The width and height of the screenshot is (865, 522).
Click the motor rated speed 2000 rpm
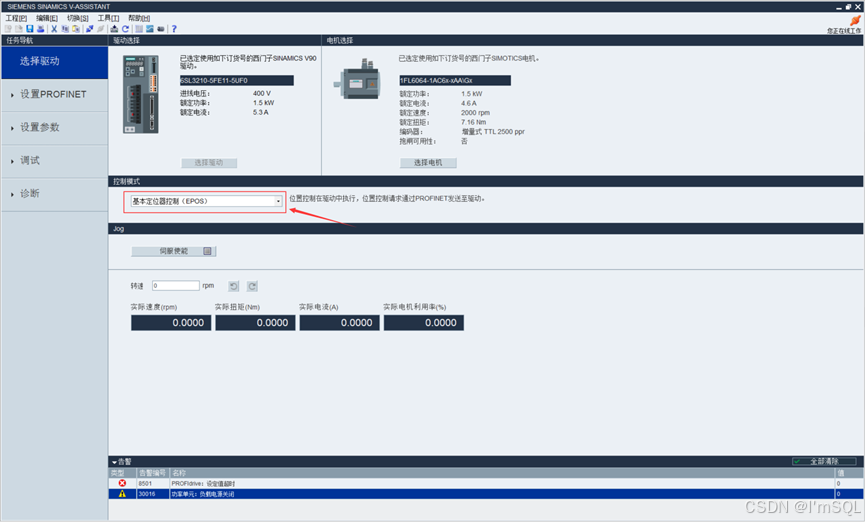[476, 113]
